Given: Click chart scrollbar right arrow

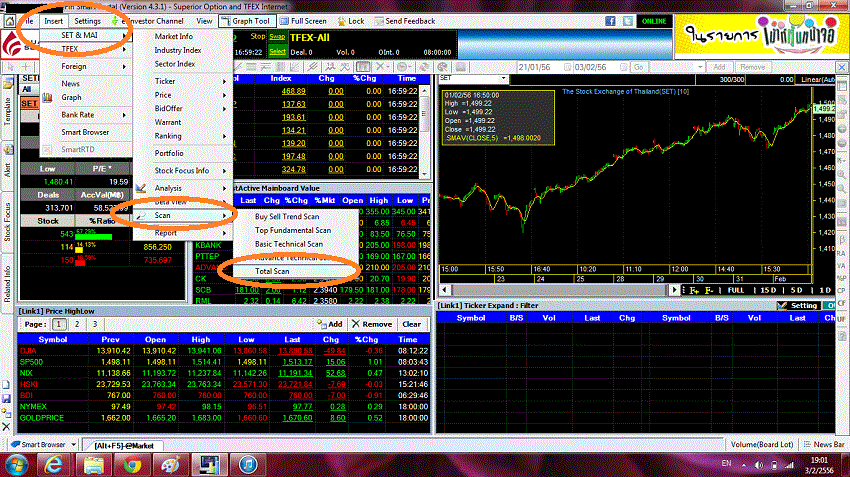Looking at the screenshot, I should pos(674,290).
